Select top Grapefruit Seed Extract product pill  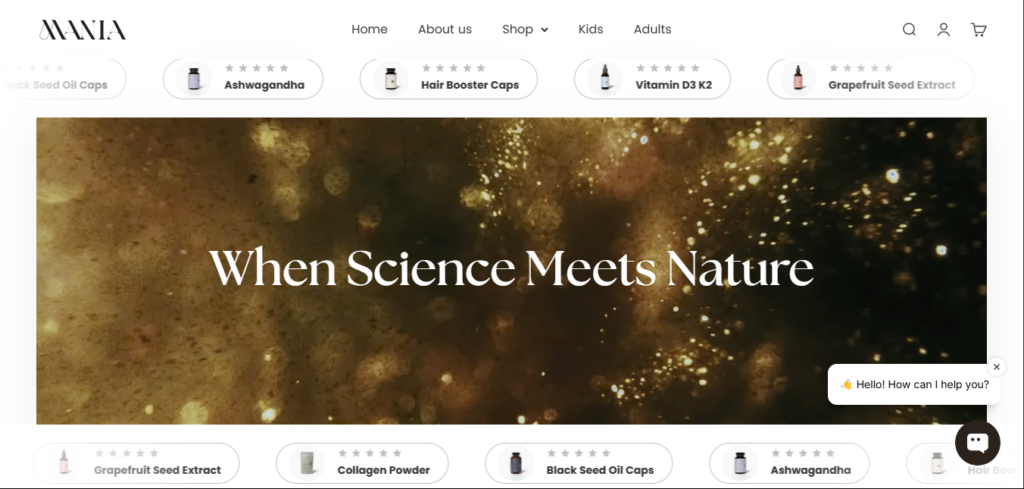pyautogui.click(x=871, y=79)
